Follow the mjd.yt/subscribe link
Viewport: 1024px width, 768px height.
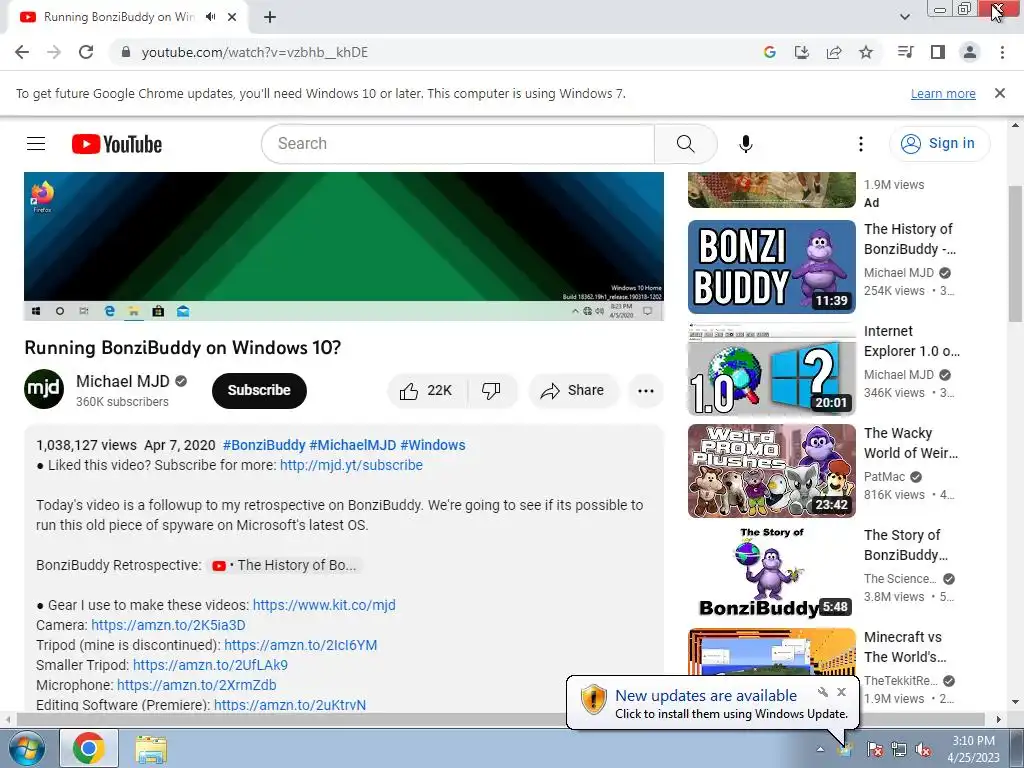pyautogui.click(x=351, y=465)
